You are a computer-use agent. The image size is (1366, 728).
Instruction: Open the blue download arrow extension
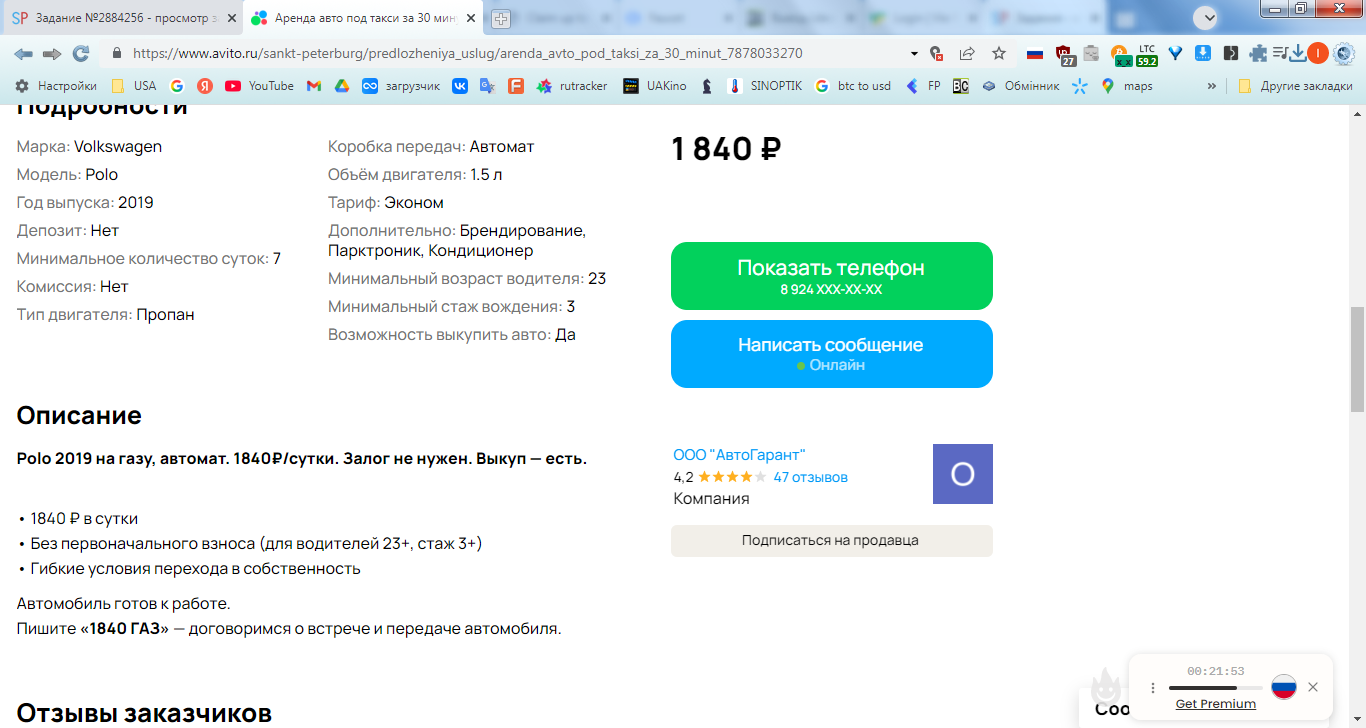(x=1204, y=53)
